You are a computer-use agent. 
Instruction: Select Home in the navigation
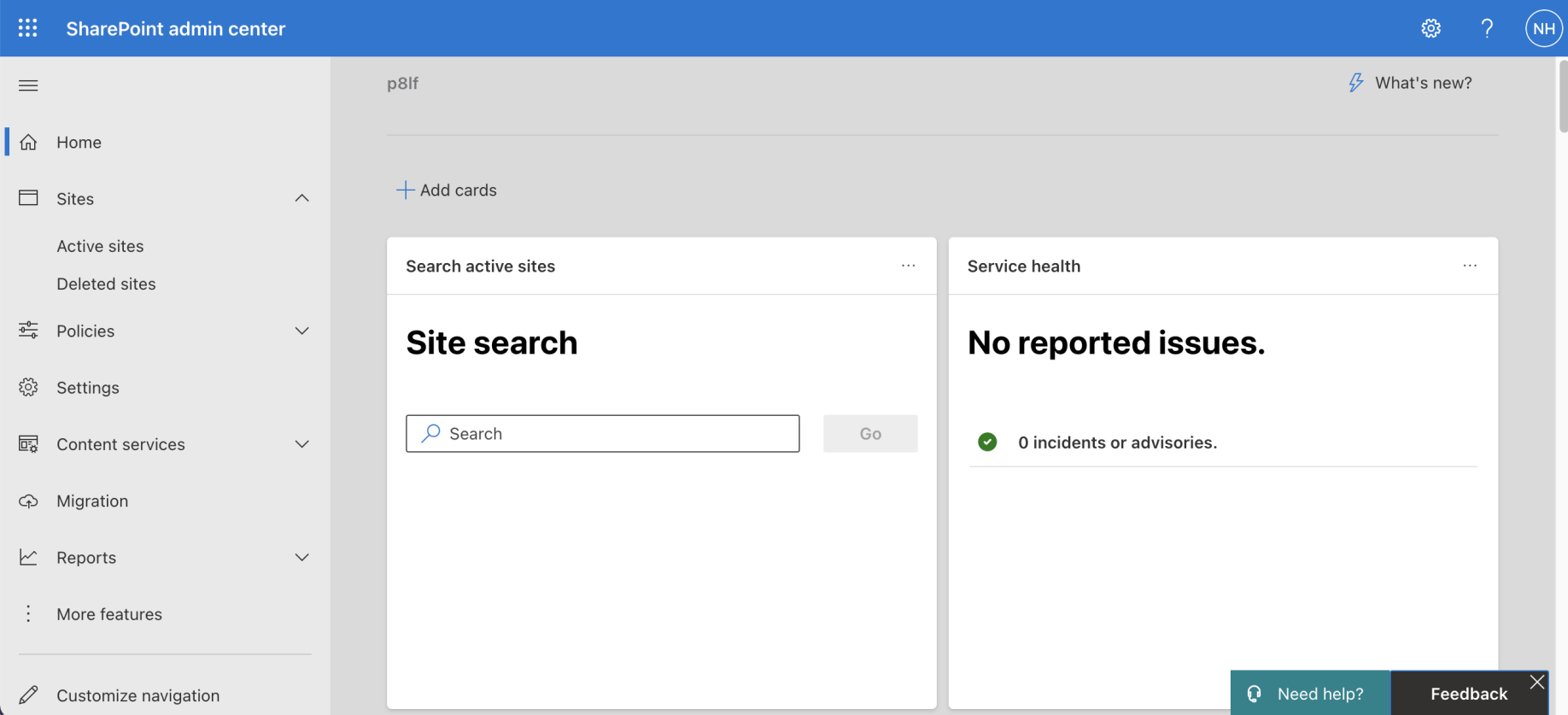[x=79, y=143]
